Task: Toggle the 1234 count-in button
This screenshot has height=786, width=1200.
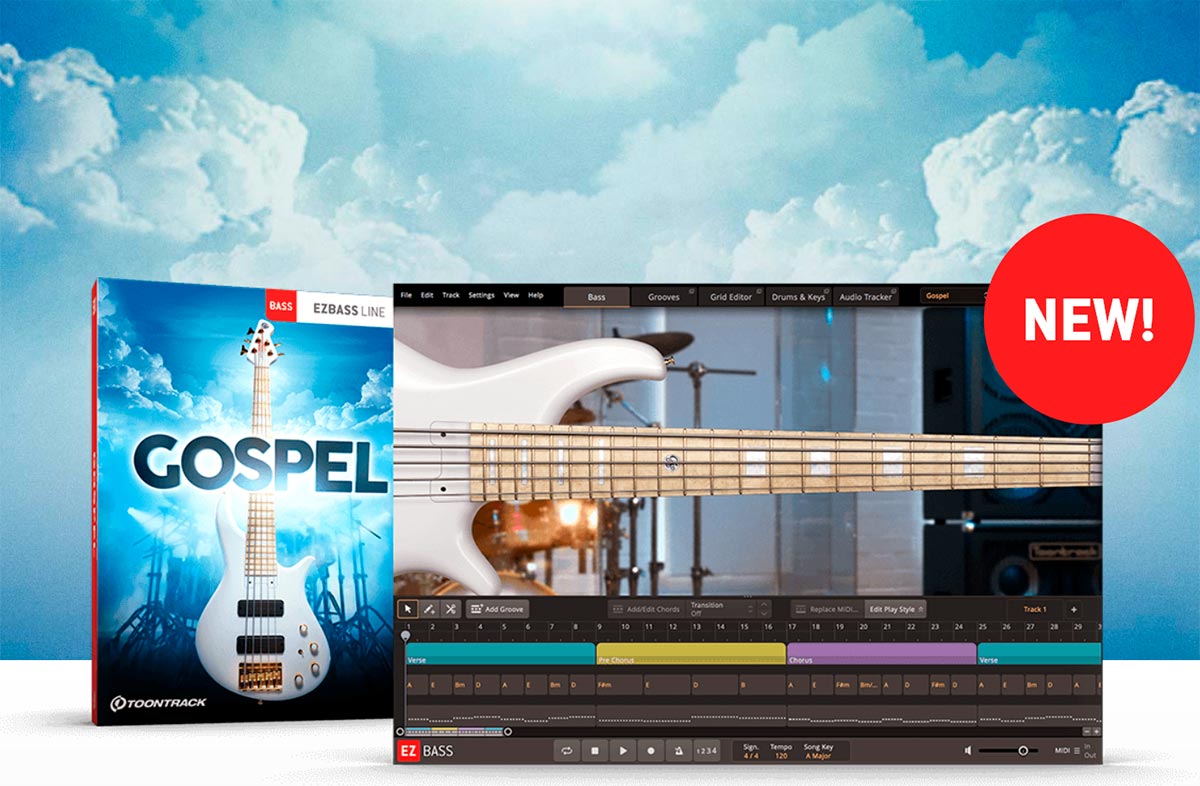Action: (x=706, y=751)
